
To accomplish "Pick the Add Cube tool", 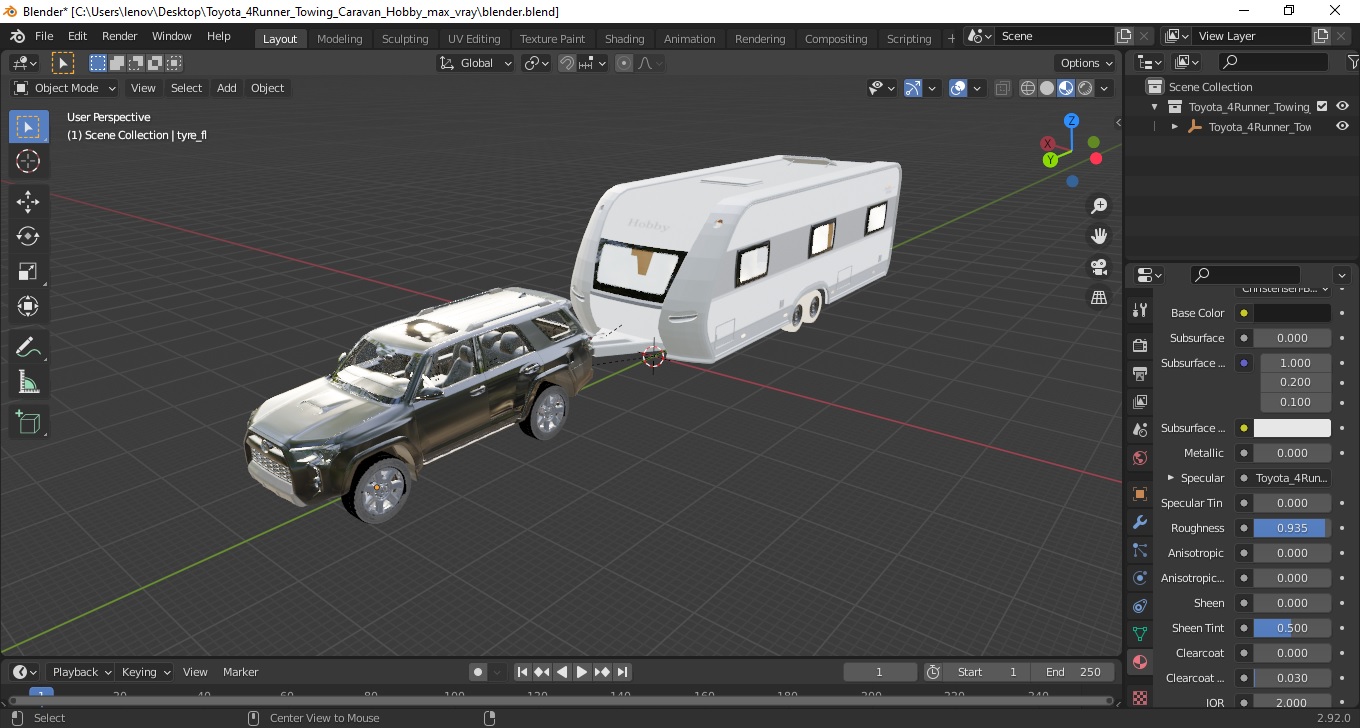I will pos(28,422).
